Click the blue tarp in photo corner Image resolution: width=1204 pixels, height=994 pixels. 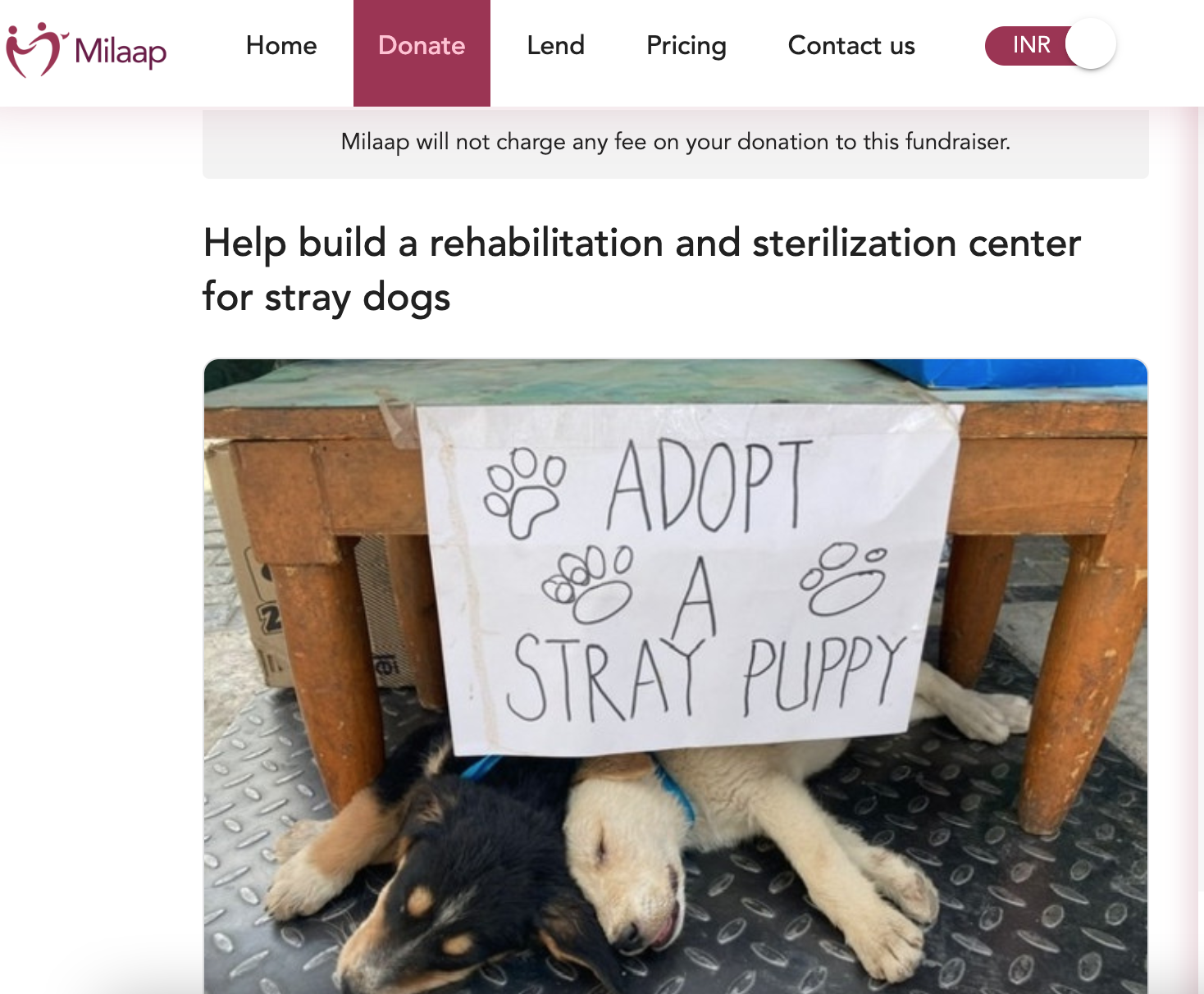(1013, 373)
